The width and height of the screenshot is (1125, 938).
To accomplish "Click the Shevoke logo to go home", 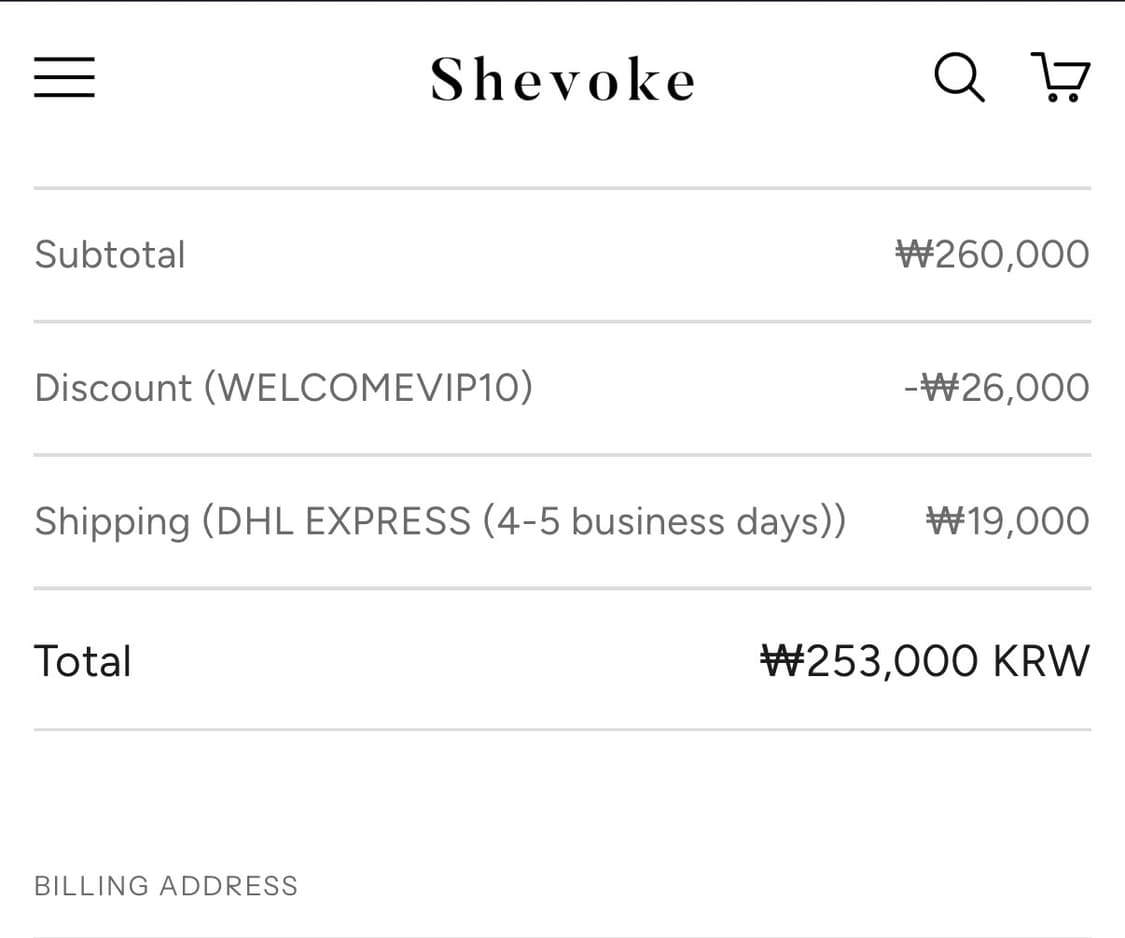I will coord(562,78).
